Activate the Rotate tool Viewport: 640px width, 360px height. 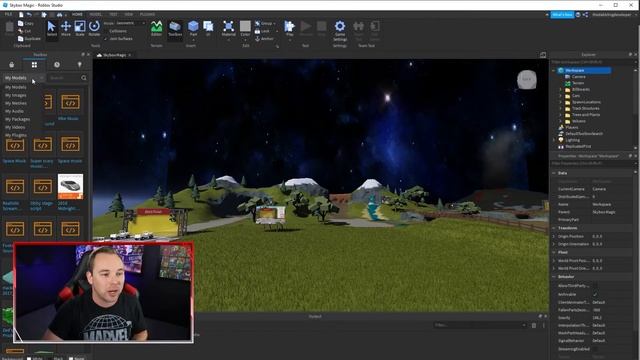[x=94, y=29]
